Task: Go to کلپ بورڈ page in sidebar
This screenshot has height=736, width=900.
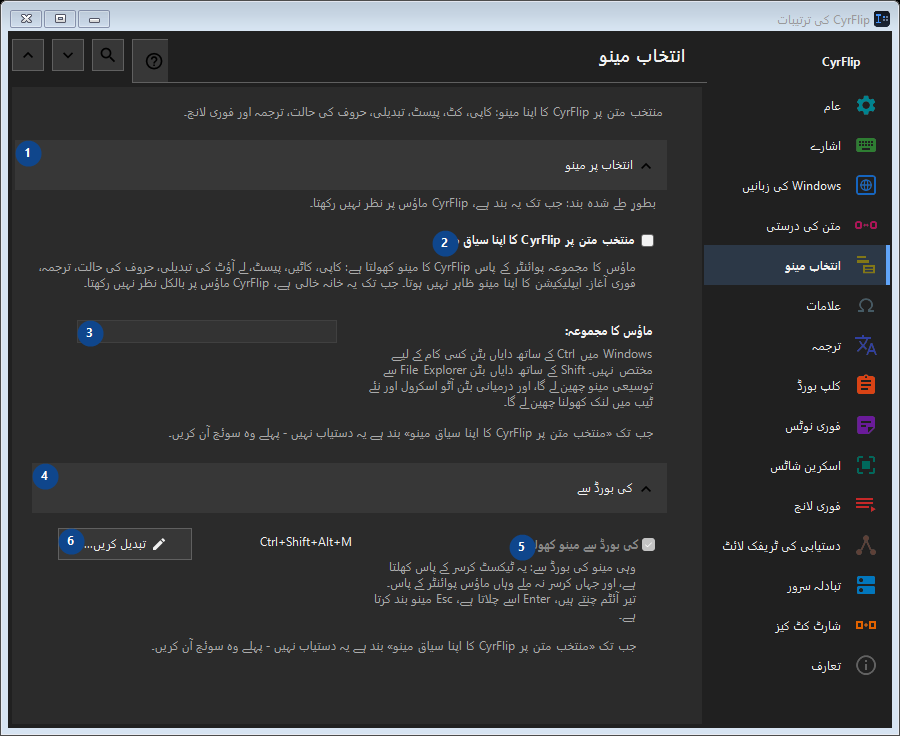Action: tap(796, 385)
